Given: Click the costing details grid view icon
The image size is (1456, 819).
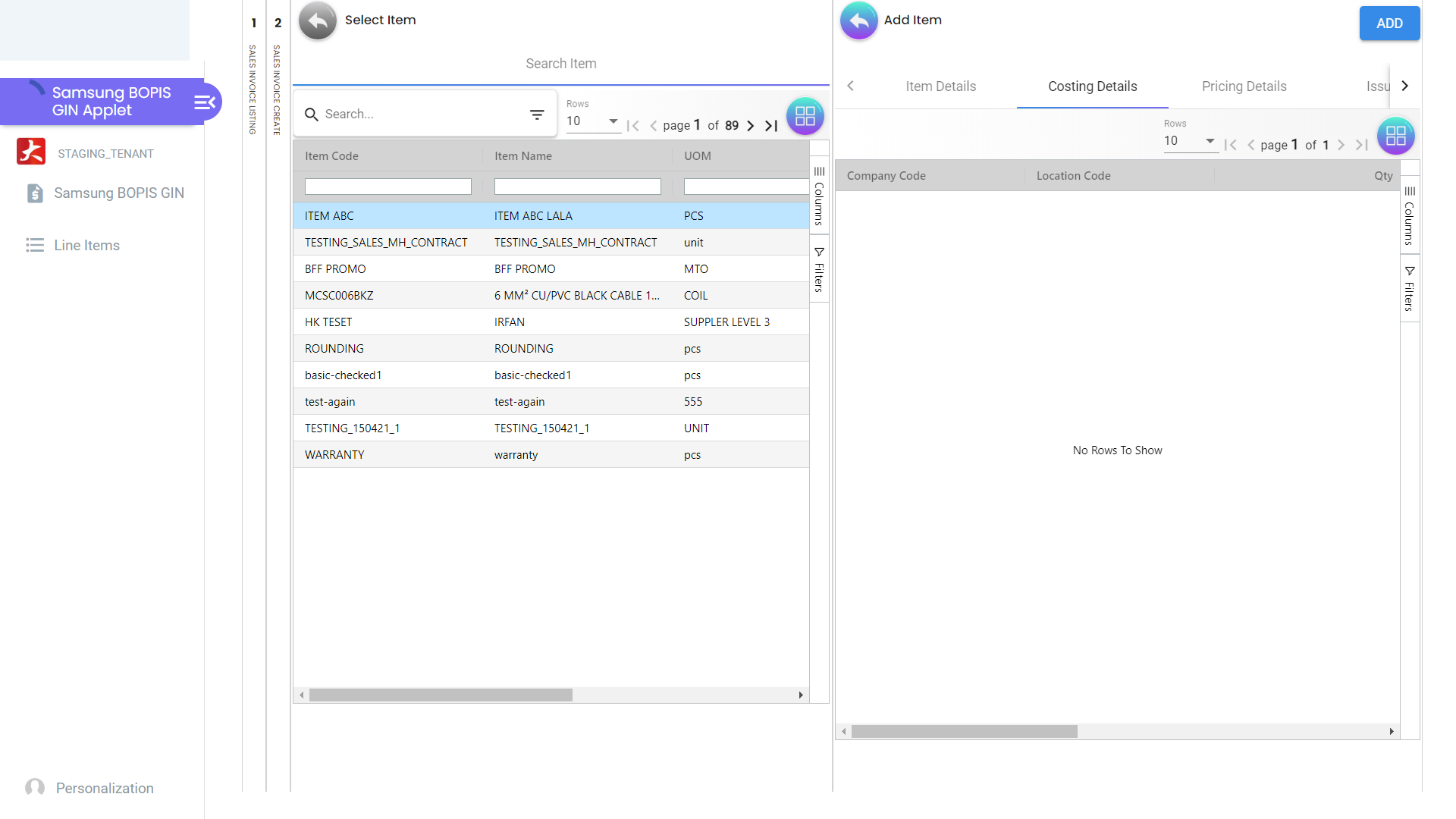Looking at the screenshot, I should point(1395,136).
